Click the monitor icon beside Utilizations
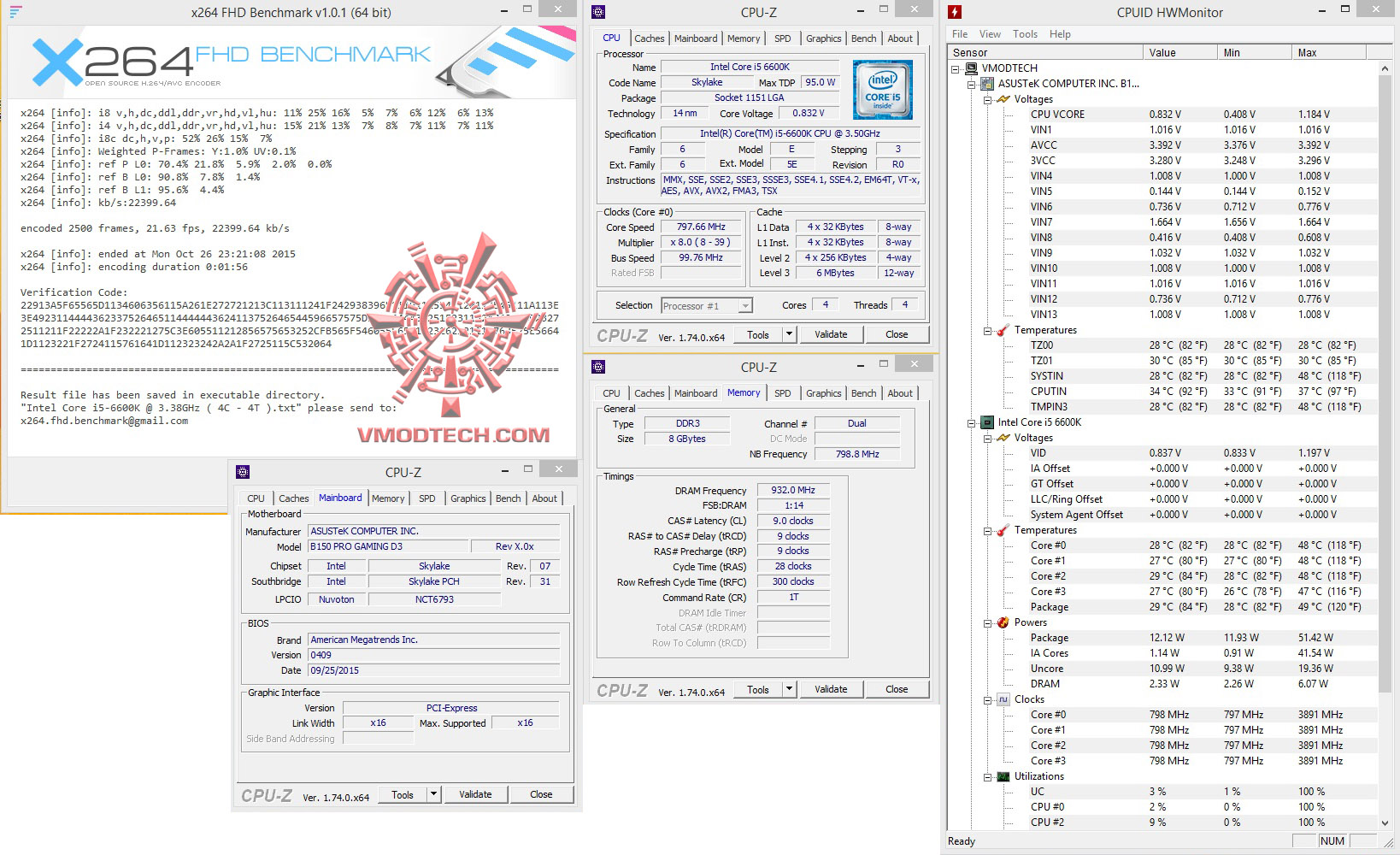This screenshot has height=855, width=1400. [x=1003, y=776]
